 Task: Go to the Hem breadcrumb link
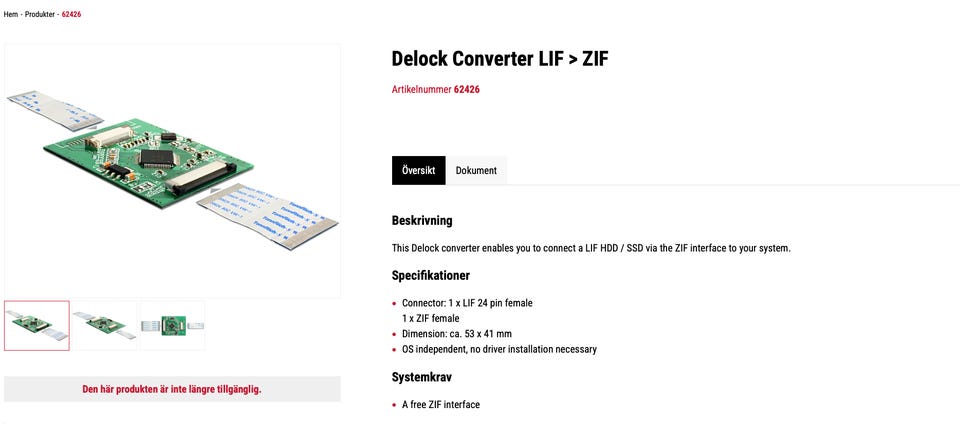(10, 14)
